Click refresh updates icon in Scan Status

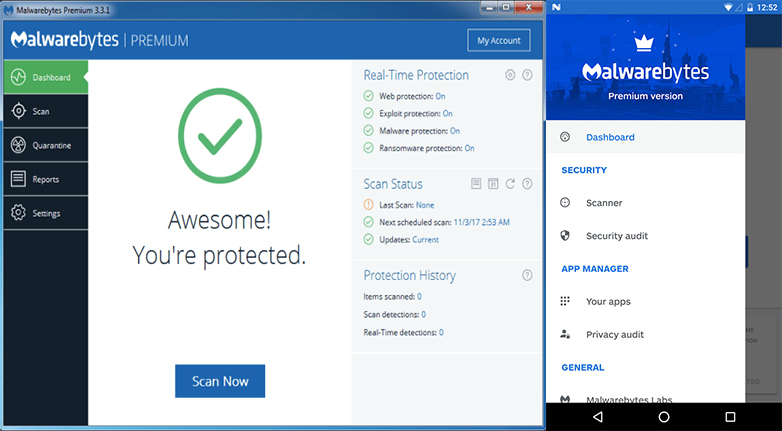(x=510, y=184)
